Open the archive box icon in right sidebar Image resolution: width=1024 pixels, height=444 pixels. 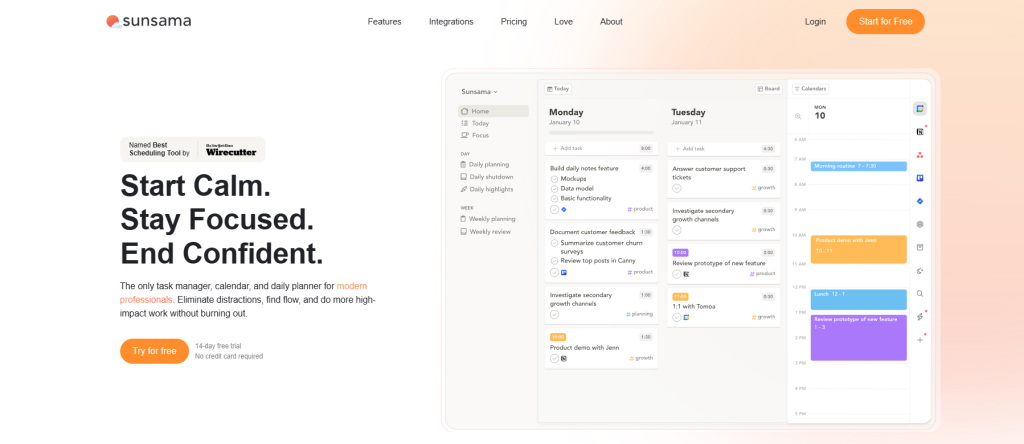coord(919,247)
